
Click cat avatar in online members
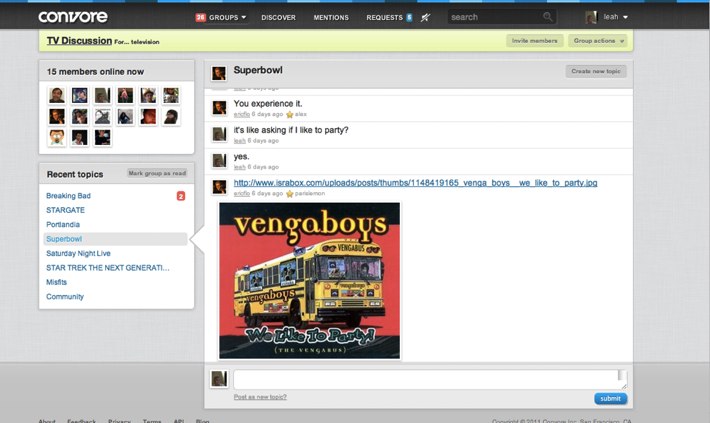point(103,116)
